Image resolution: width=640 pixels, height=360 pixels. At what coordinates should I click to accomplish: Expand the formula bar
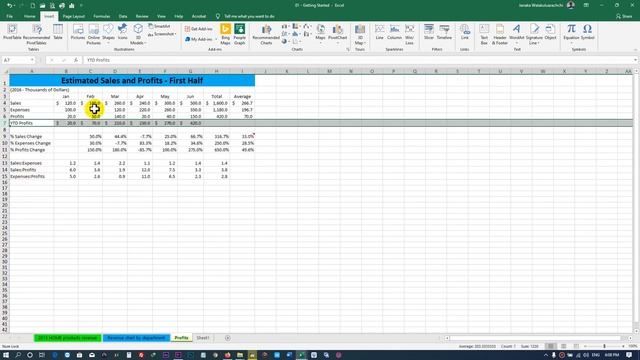click(636, 60)
